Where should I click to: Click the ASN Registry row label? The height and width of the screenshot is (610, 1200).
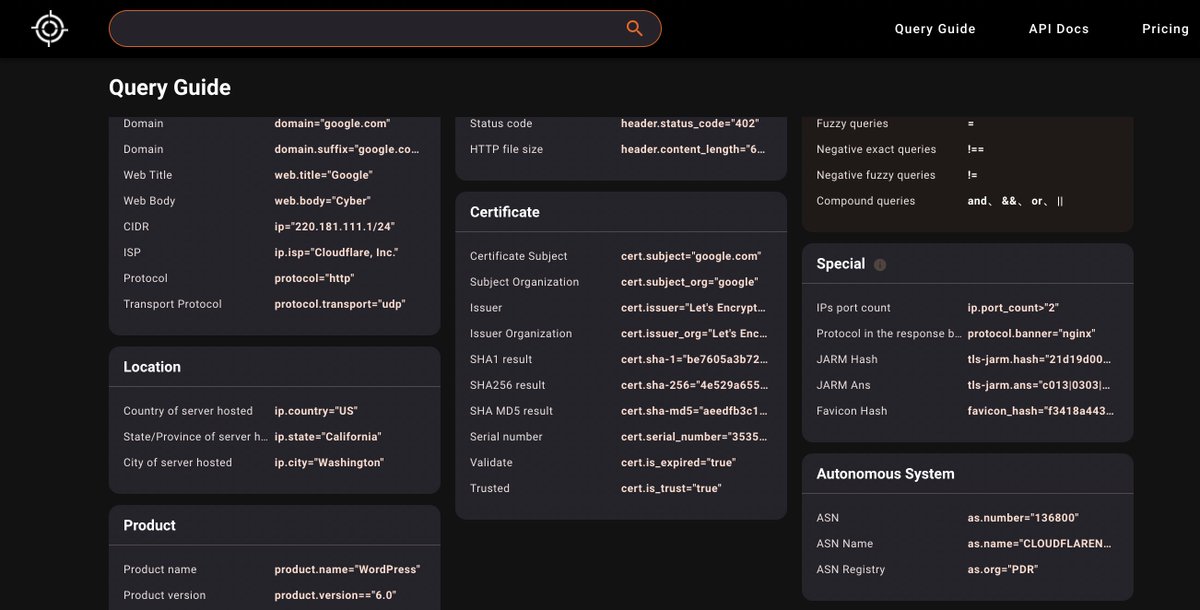tap(851, 570)
